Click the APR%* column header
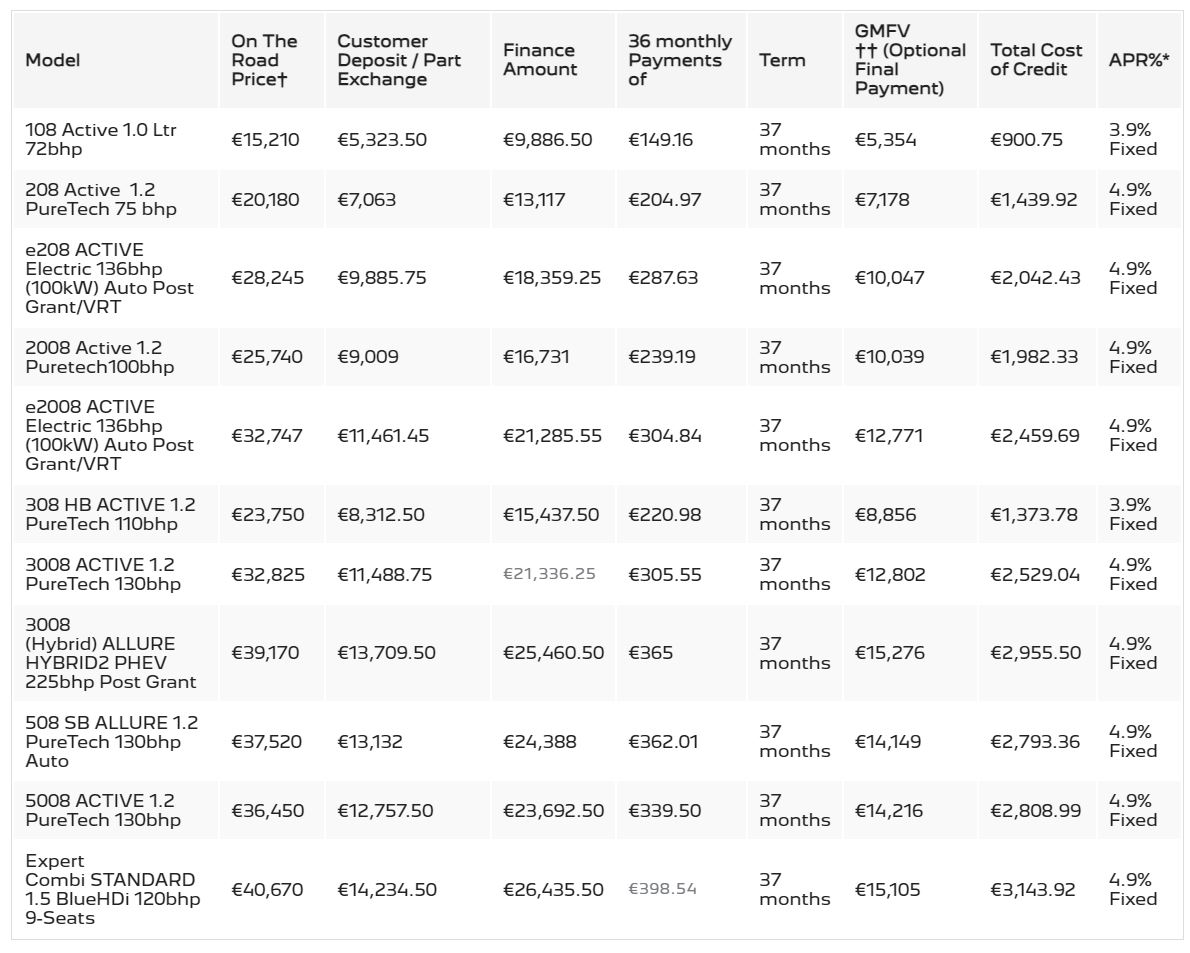The image size is (1190, 953). pos(1138,60)
